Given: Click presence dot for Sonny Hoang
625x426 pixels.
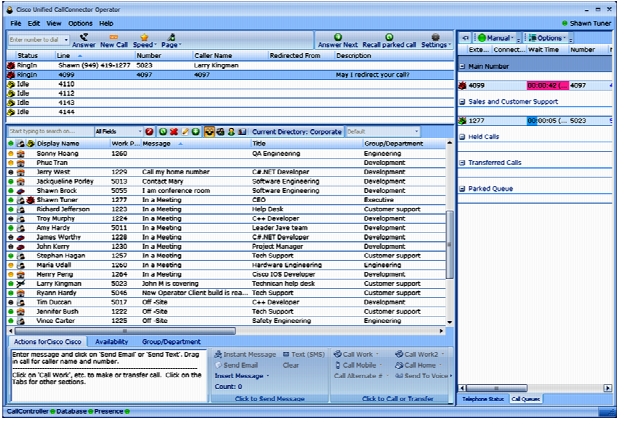Looking at the screenshot, I should click(11, 153).
